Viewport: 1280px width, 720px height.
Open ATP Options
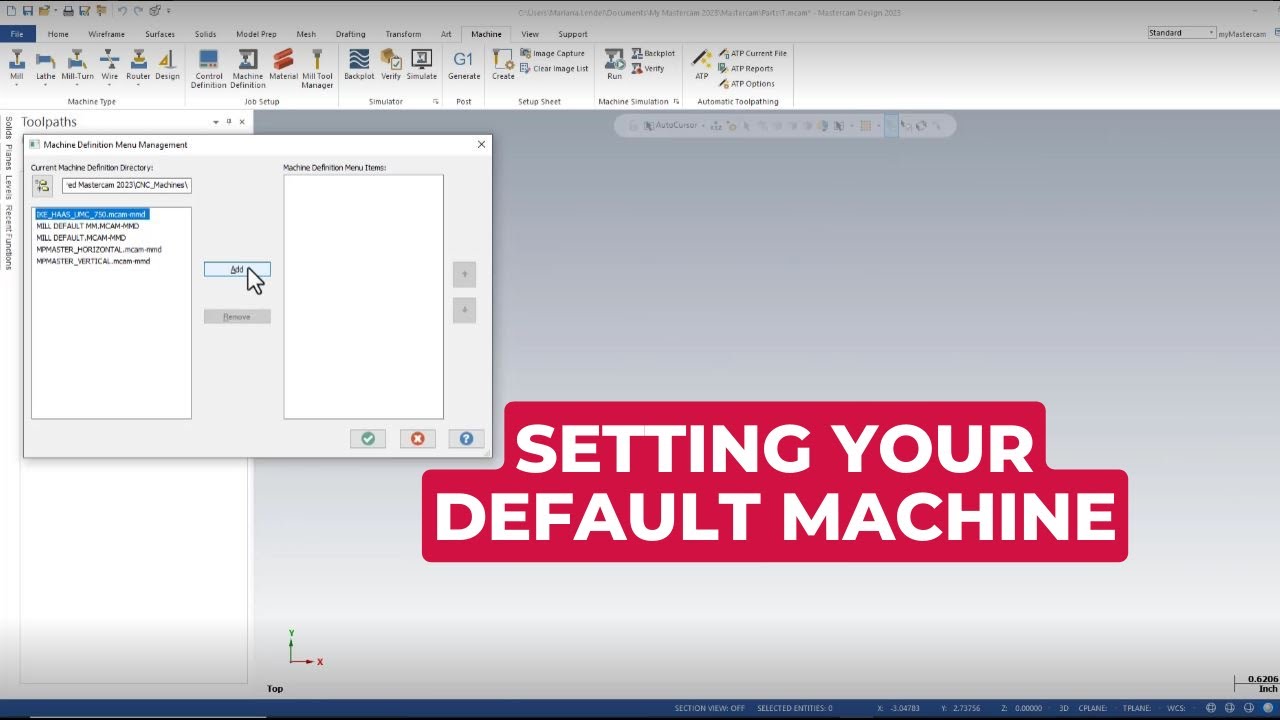click(746, 84)
